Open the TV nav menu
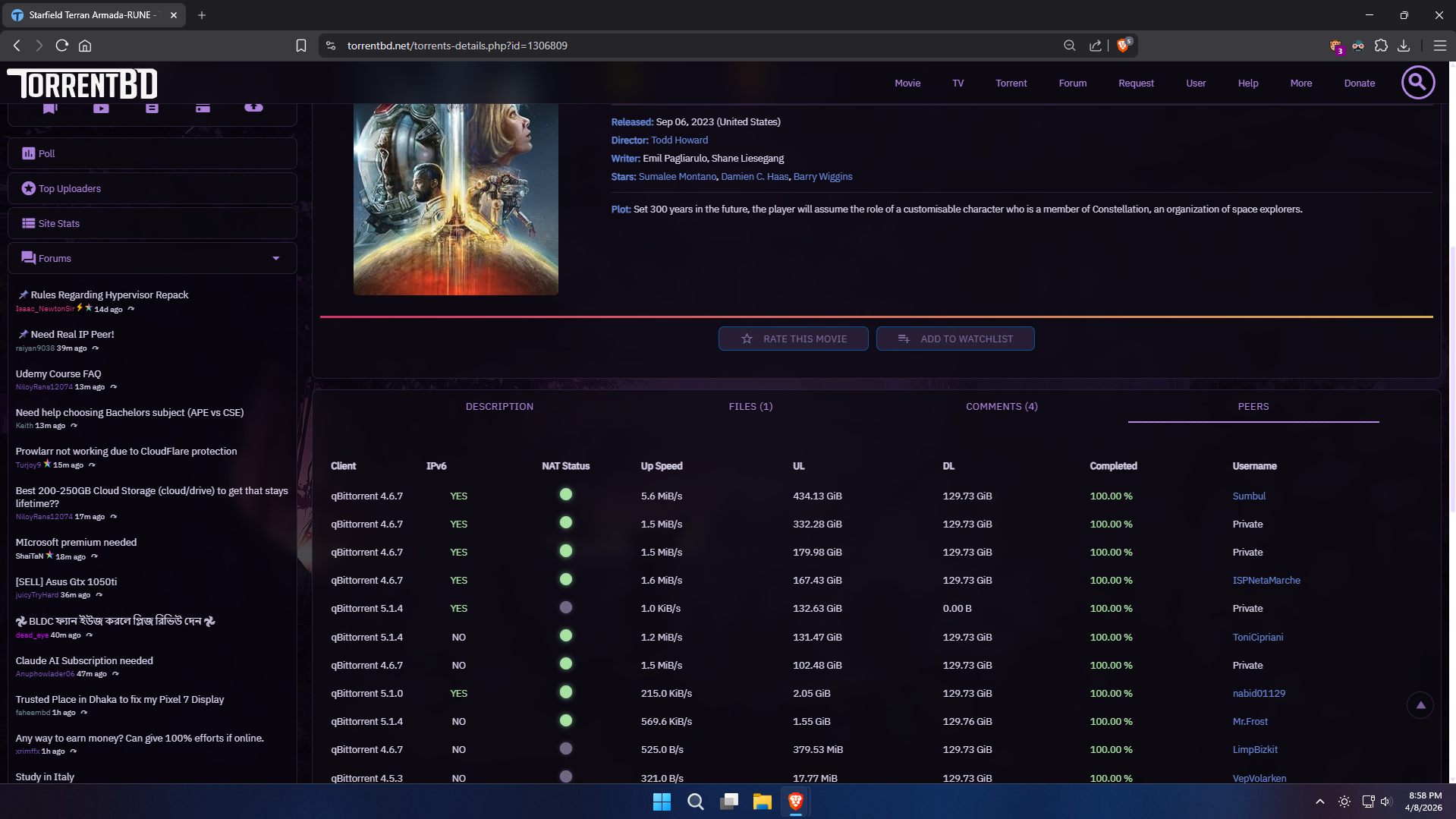Viewport: 1456px width, 819px height. point(958,83)
